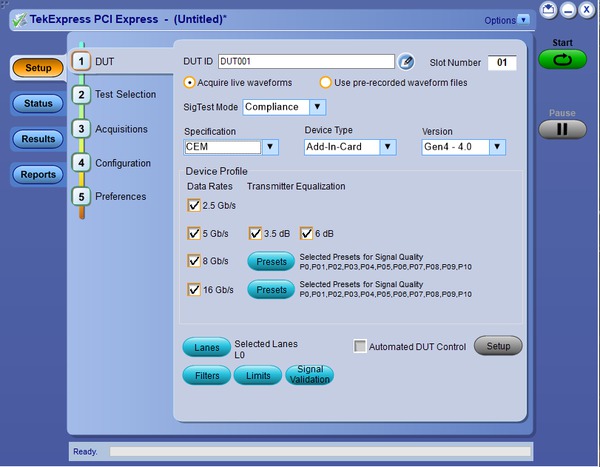Close the TekExpress window
This screenshot has height=467, width=600.
point(587,10)
